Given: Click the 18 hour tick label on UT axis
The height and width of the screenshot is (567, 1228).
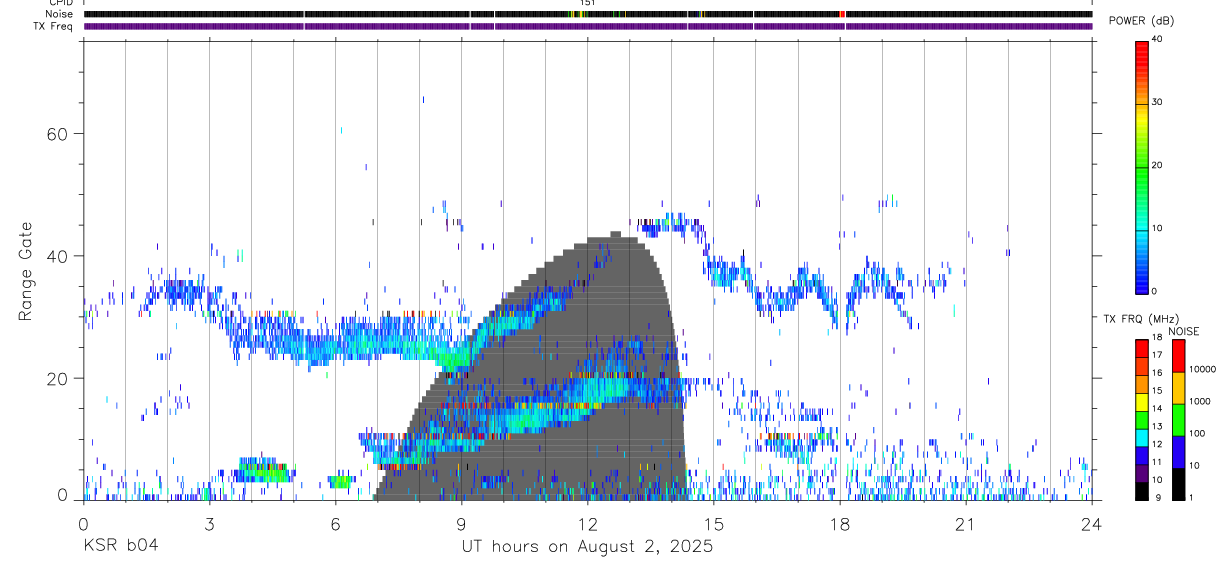Looking at the screenshot, I should (x=839, y=524).
